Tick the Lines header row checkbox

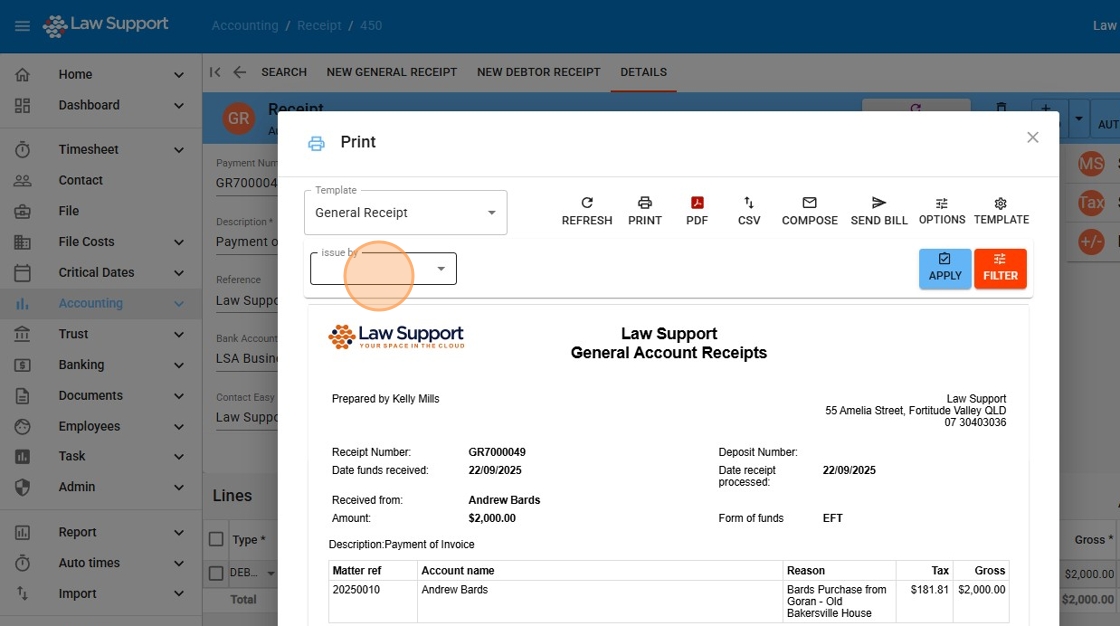click(x=216, y=540)
